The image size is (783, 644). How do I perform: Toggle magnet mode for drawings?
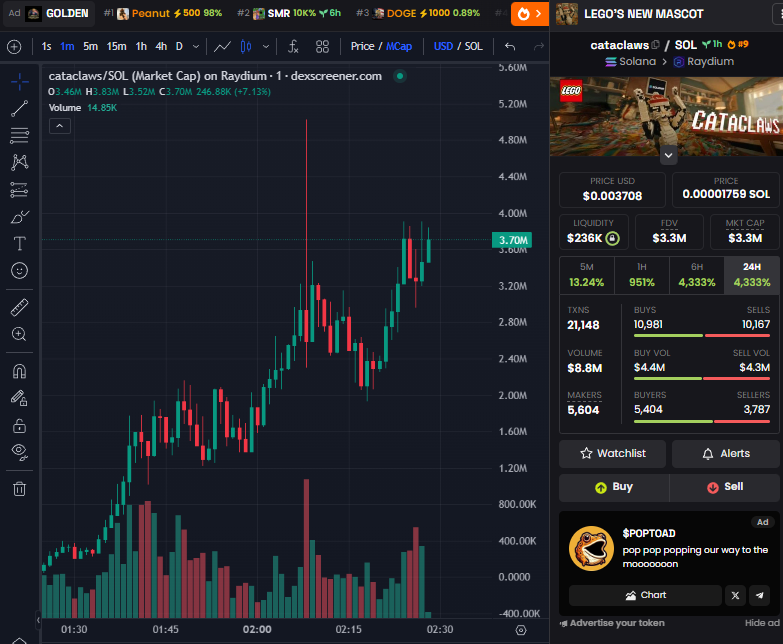click(19, 371)
